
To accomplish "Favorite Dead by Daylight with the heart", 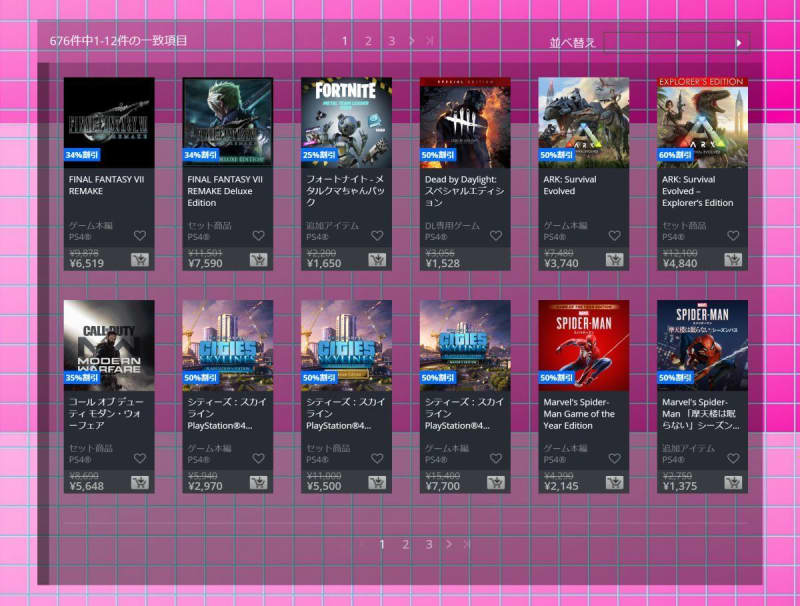I will tap(496, 236).
